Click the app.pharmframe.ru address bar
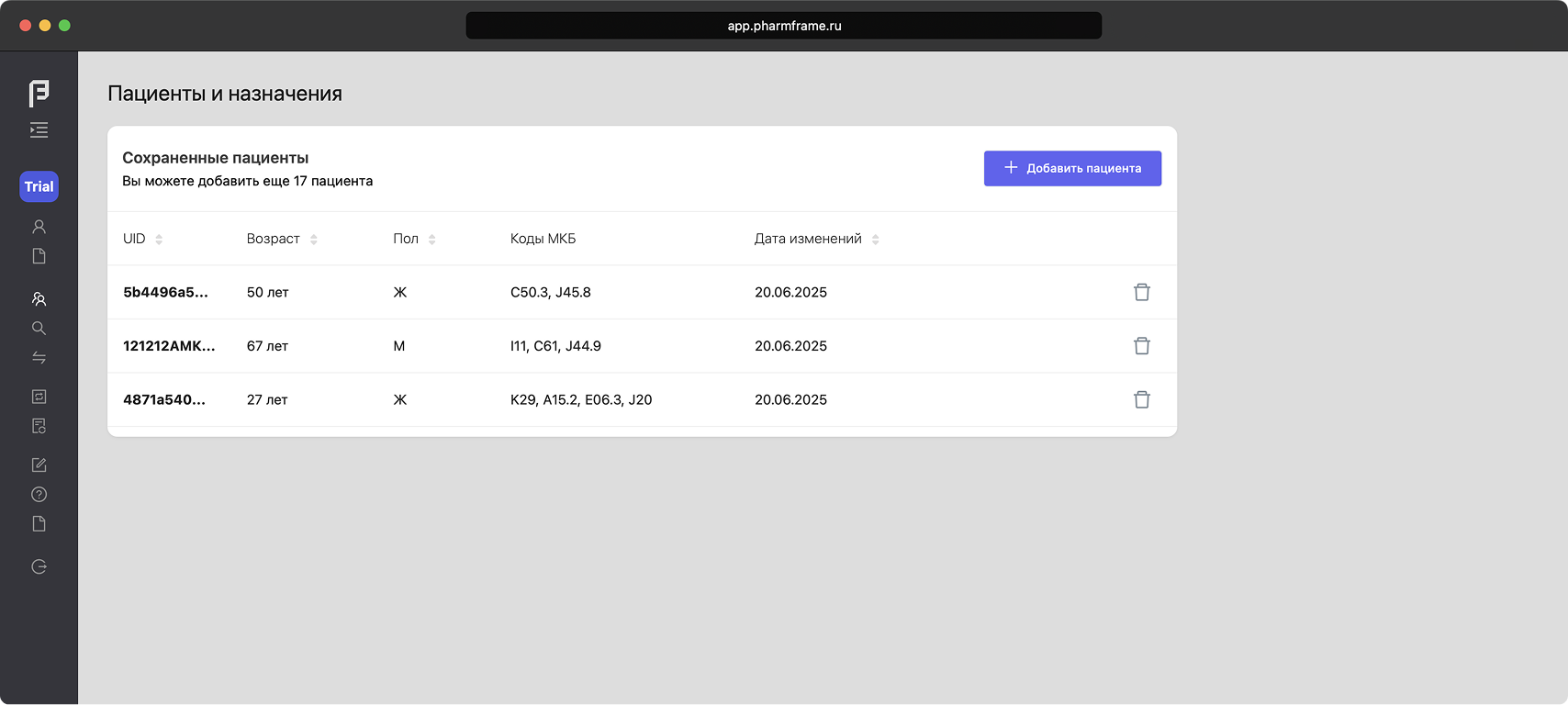Viewport: 1568px width, 705px height. click(x=783, y=26)
